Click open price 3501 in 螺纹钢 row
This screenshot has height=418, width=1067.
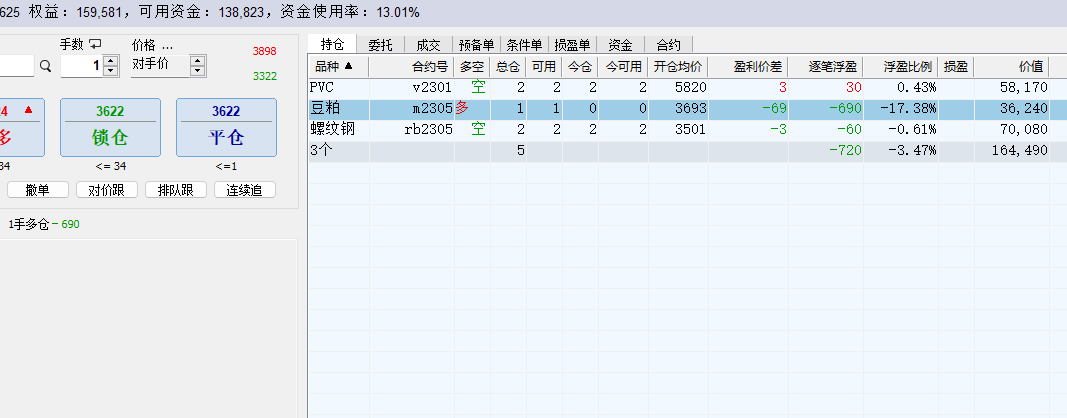click(690, 129)
